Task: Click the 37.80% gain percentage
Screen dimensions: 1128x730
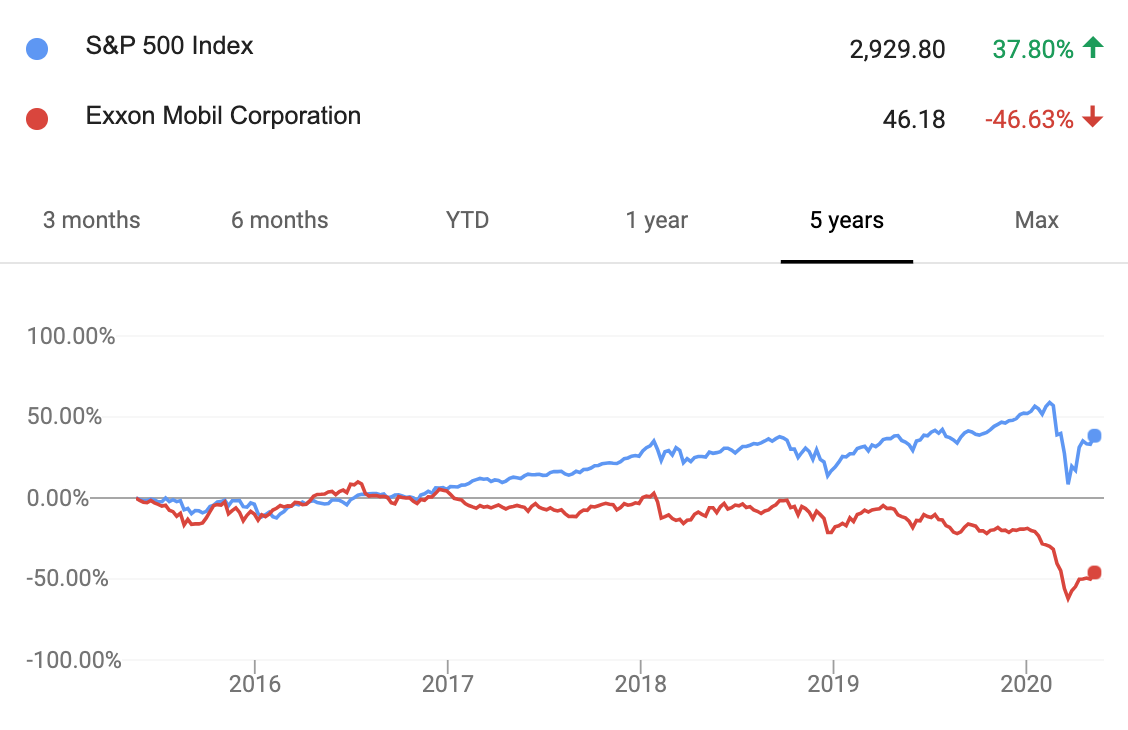Action: (1033, 50)
